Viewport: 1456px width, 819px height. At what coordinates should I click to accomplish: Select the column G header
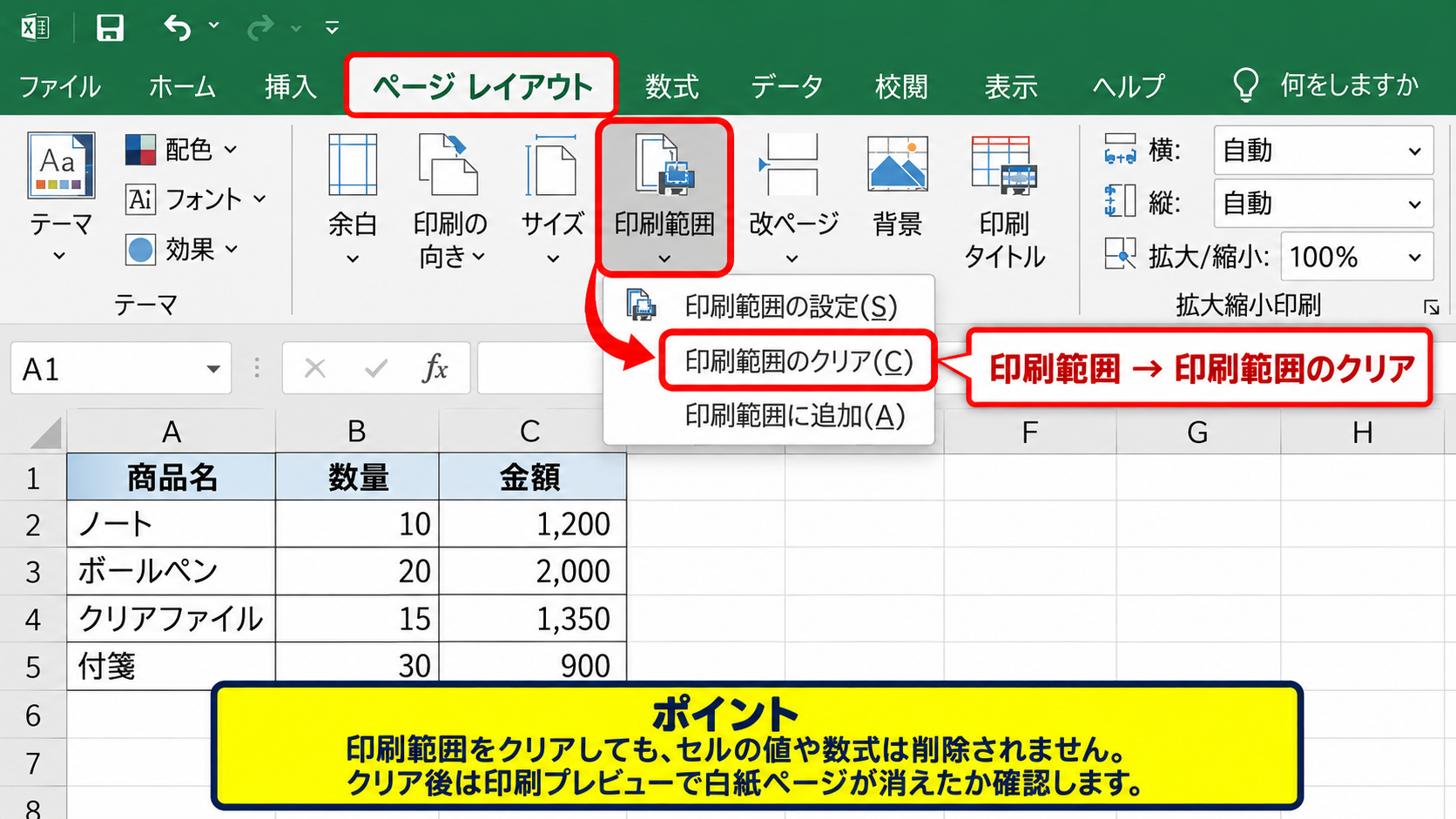tap(1197, 432)
